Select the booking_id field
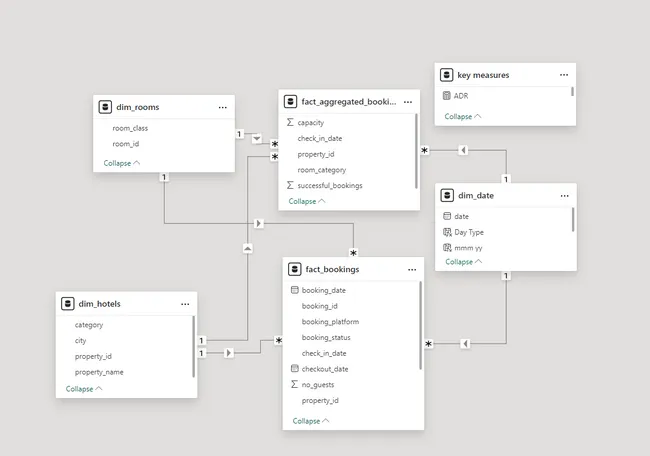 point(320,306)
